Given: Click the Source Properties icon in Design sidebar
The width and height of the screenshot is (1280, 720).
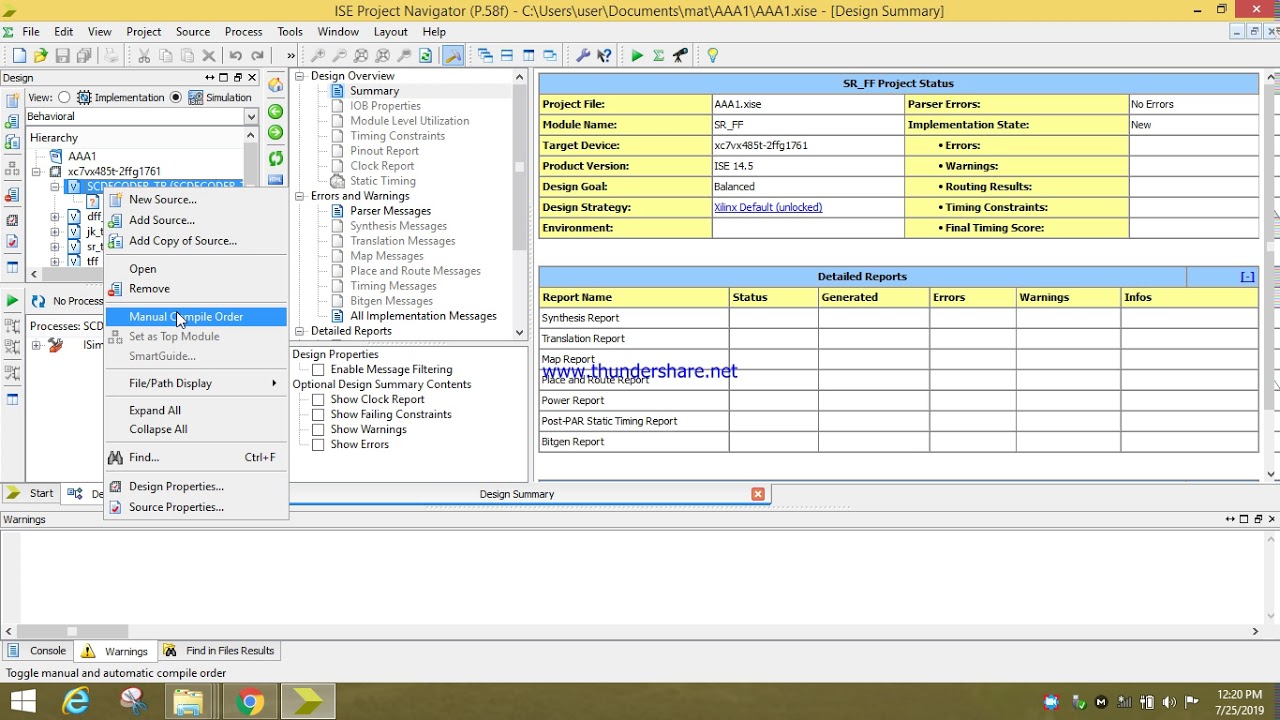Looking at the screenshot, I should pyautogui.click(x=12, y=241).
